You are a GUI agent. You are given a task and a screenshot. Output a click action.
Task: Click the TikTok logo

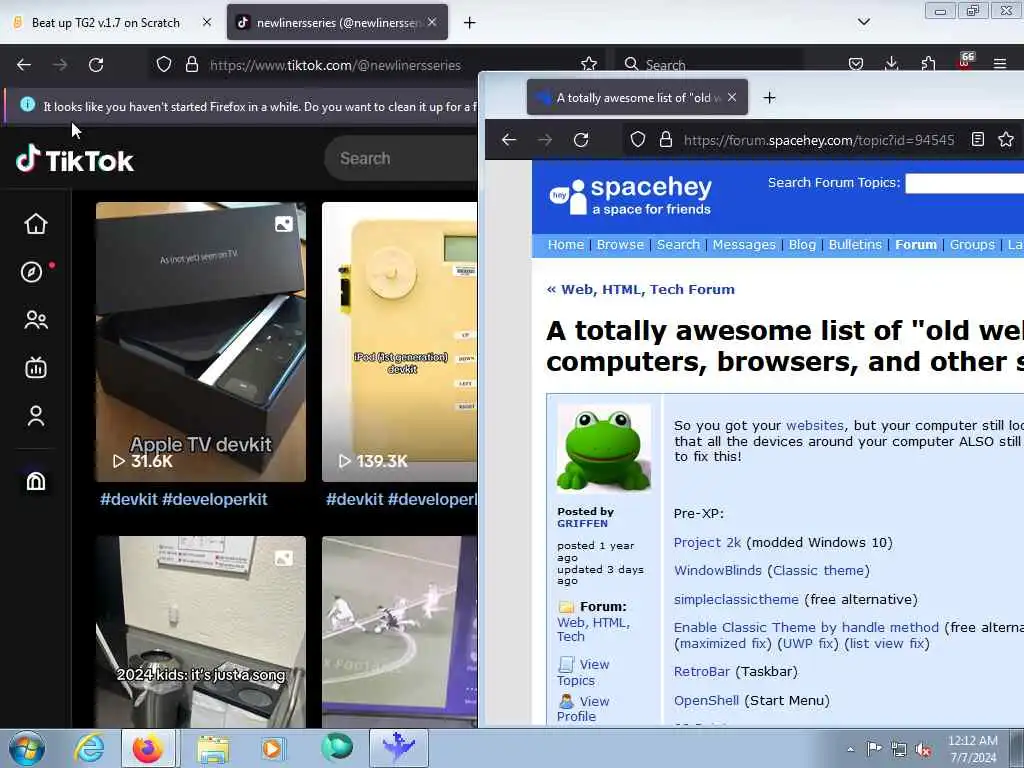click(x=75, y=160)
